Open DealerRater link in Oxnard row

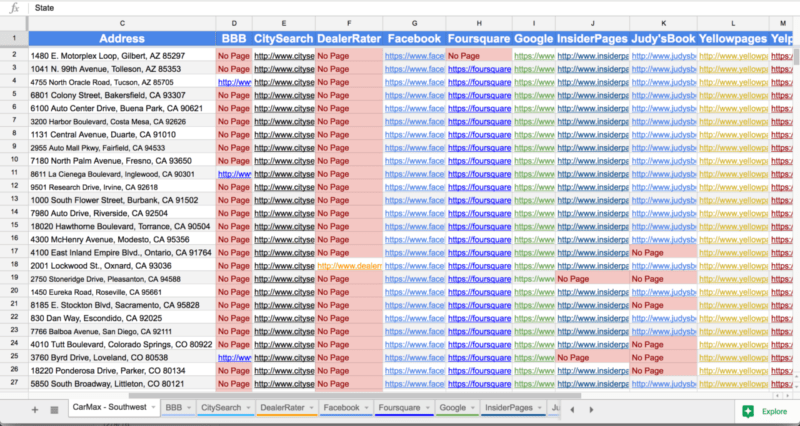349,266
